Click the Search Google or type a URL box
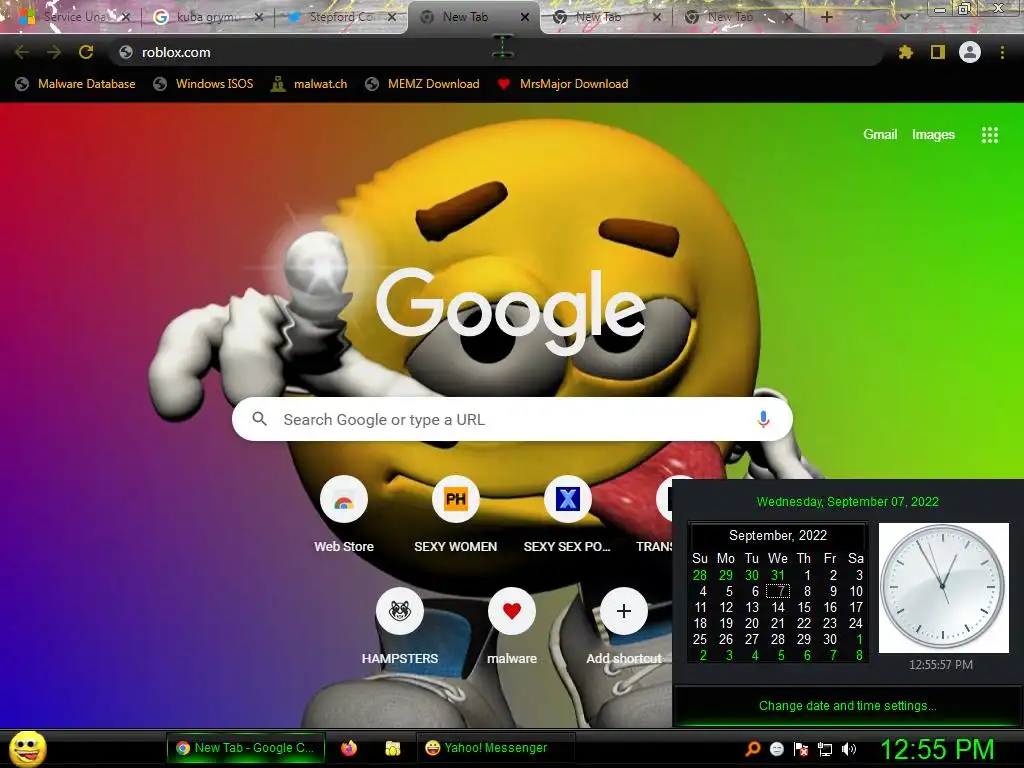 click(x=512, y=419)
